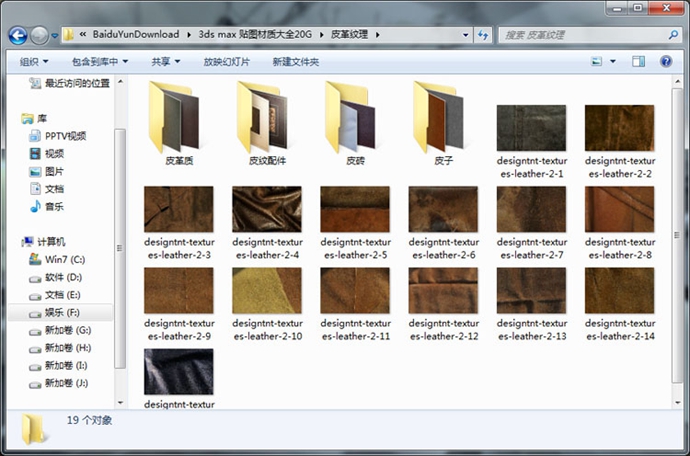Open the recent pages dropdown arrow

[x=55, y=36]
